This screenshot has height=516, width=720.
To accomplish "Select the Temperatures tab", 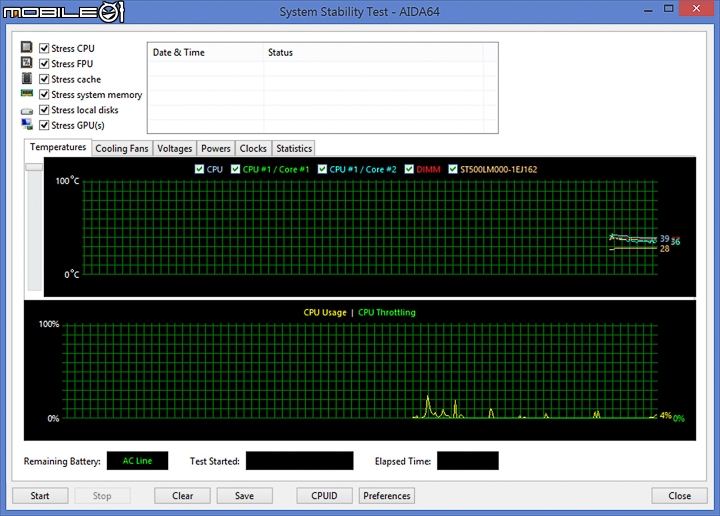I will 58,147.
